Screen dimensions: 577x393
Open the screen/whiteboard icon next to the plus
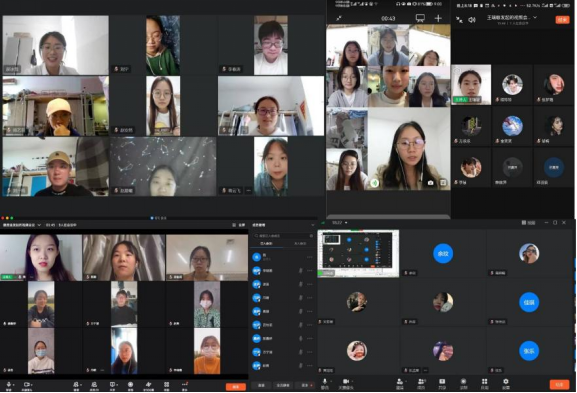pyautogui.click(x=420, y=18)
